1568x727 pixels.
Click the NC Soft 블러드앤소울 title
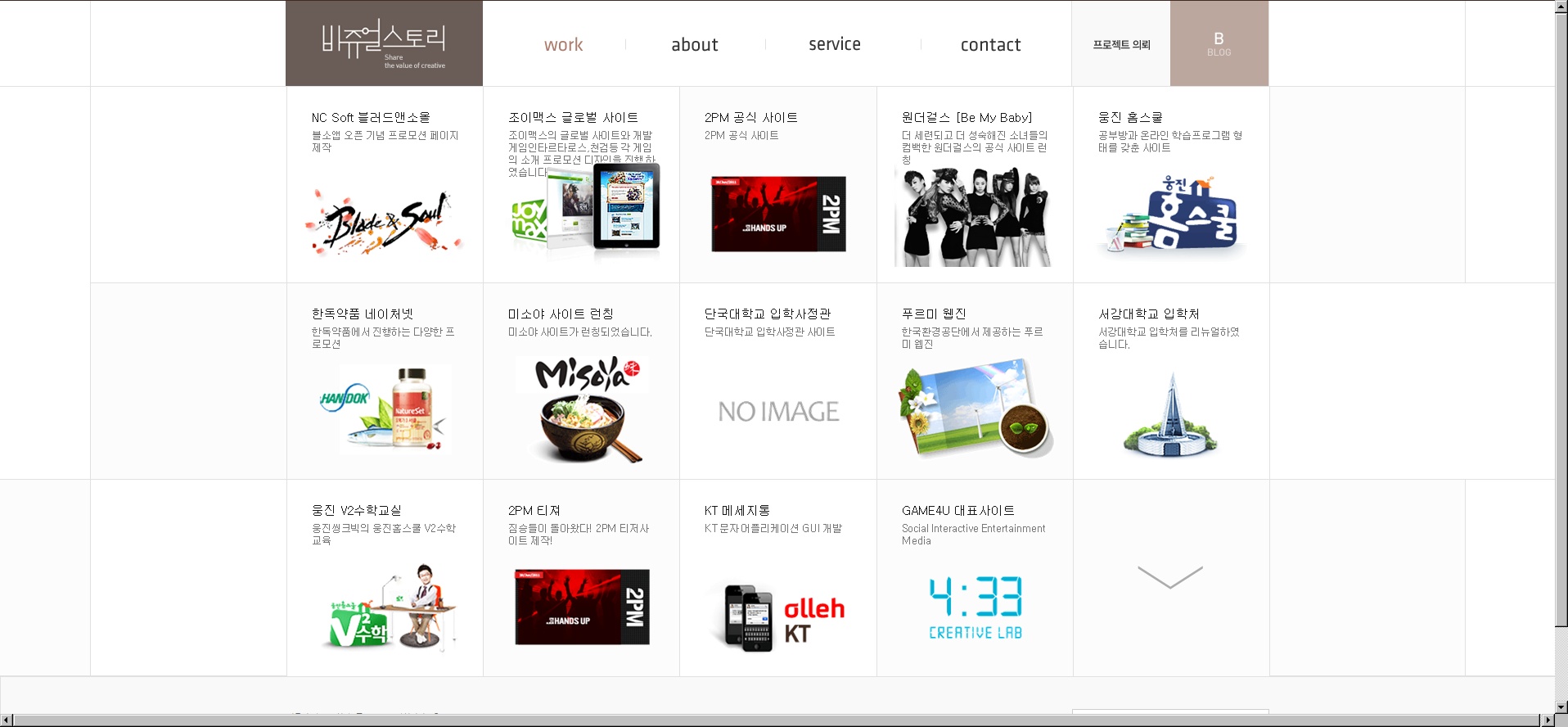[371, 118]
